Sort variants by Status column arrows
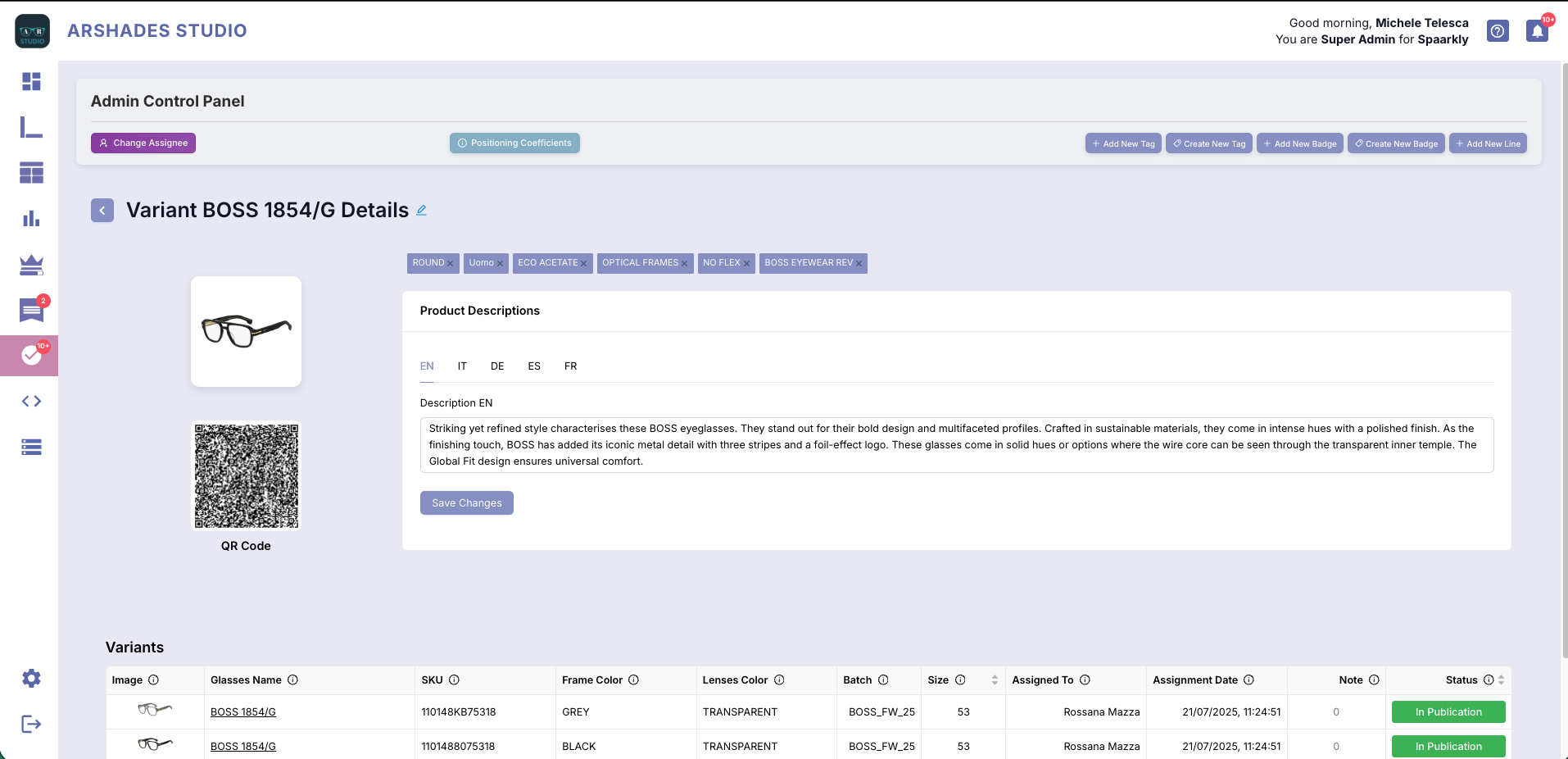The width and height of the screenshot is (1568, 759). point(1501,680)
